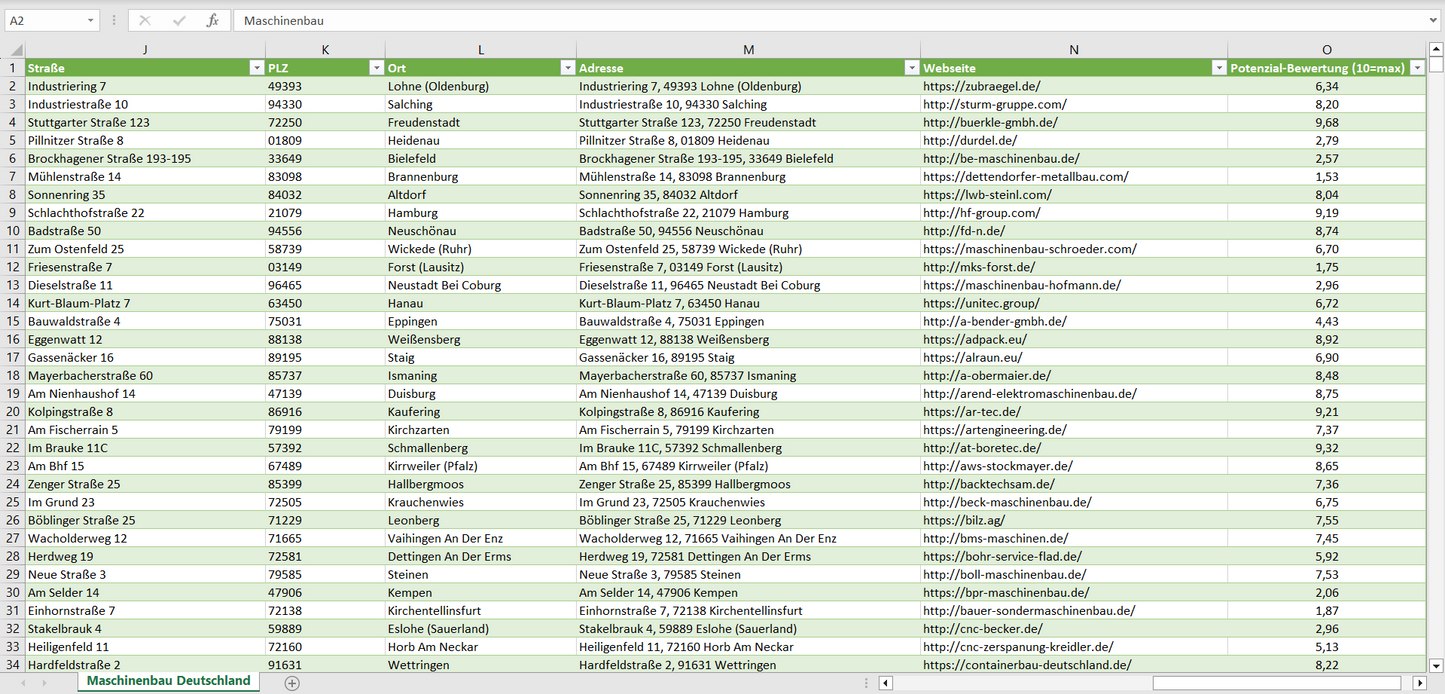1445x694 pixels.
Task: Add a new sheet with plus icon
Action: pyautogui.click(x=292, y=683)
